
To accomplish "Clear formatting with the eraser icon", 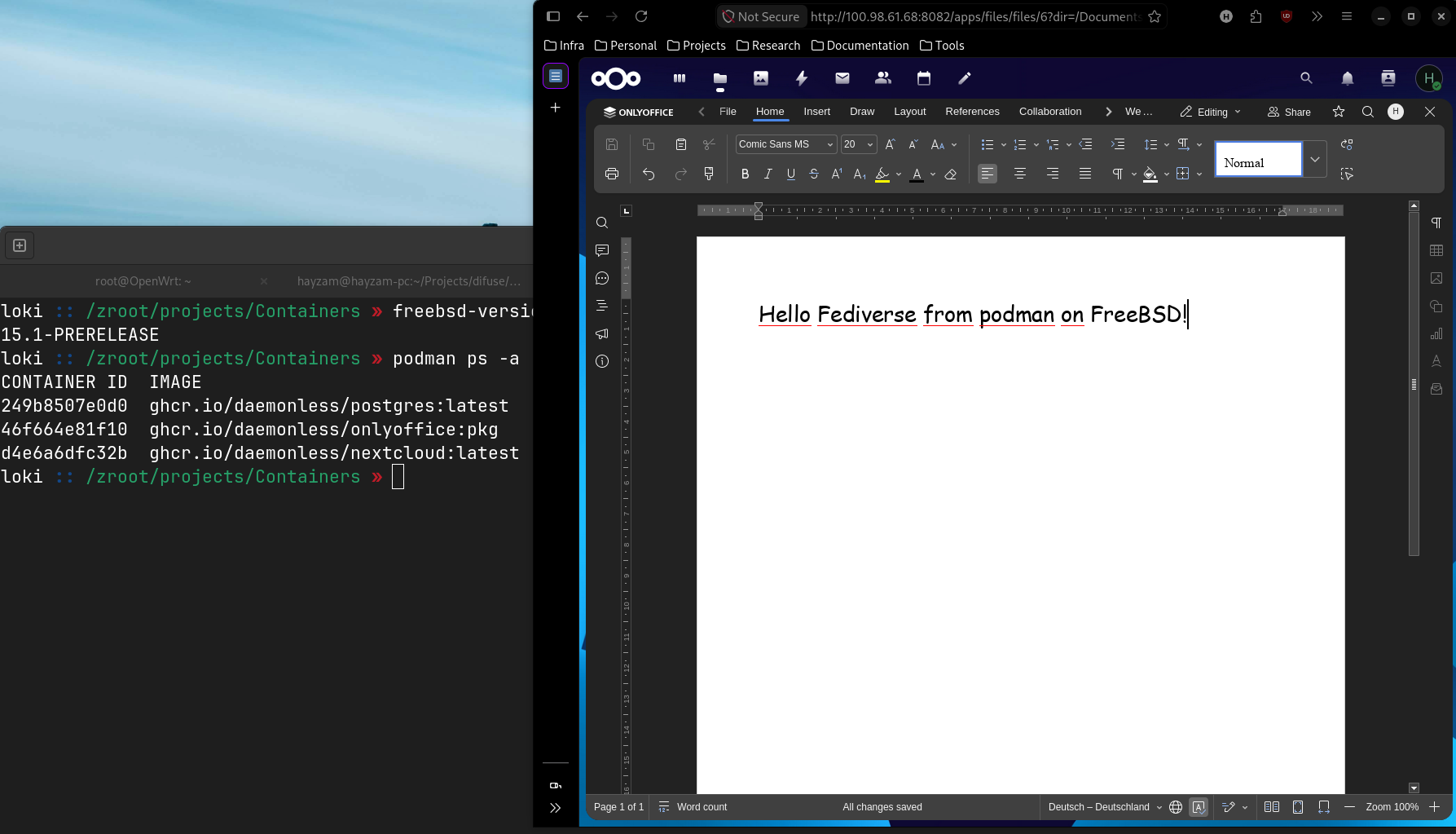I will pyautogui.click(x=950, y=174).
